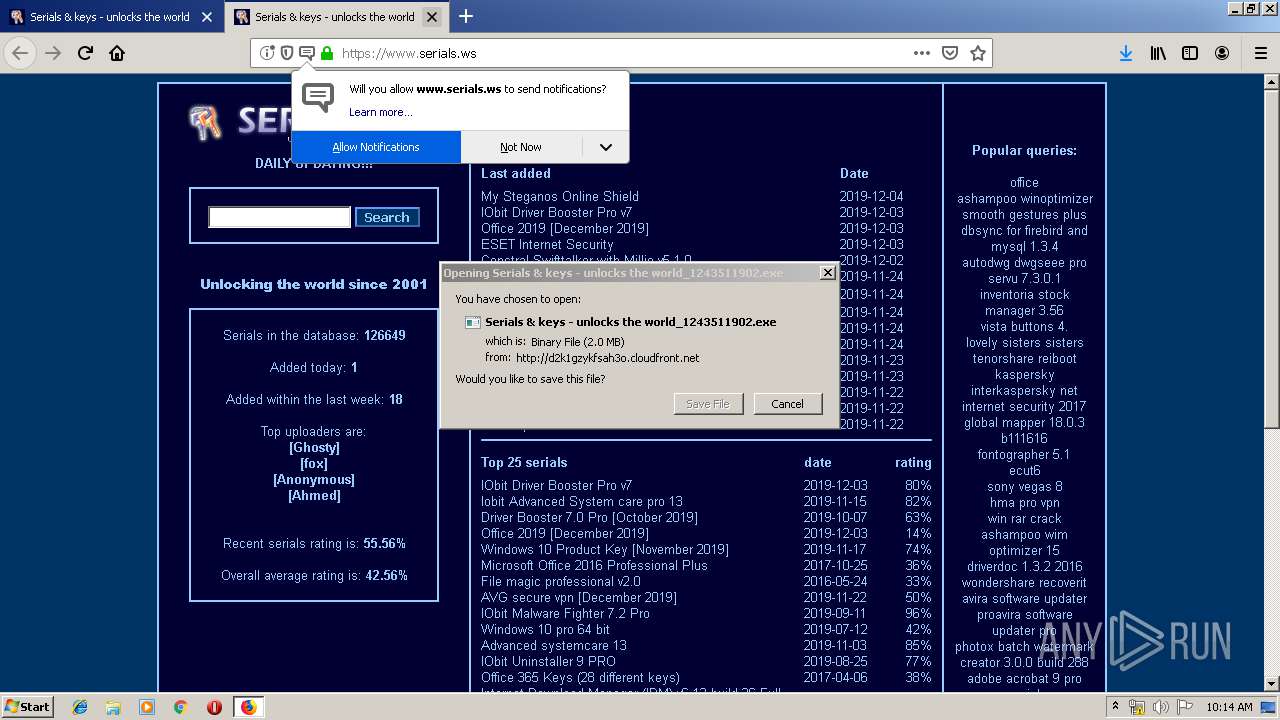Open the file explorer taskbar icon
1280x720 pixels.
tap(113, 707)
